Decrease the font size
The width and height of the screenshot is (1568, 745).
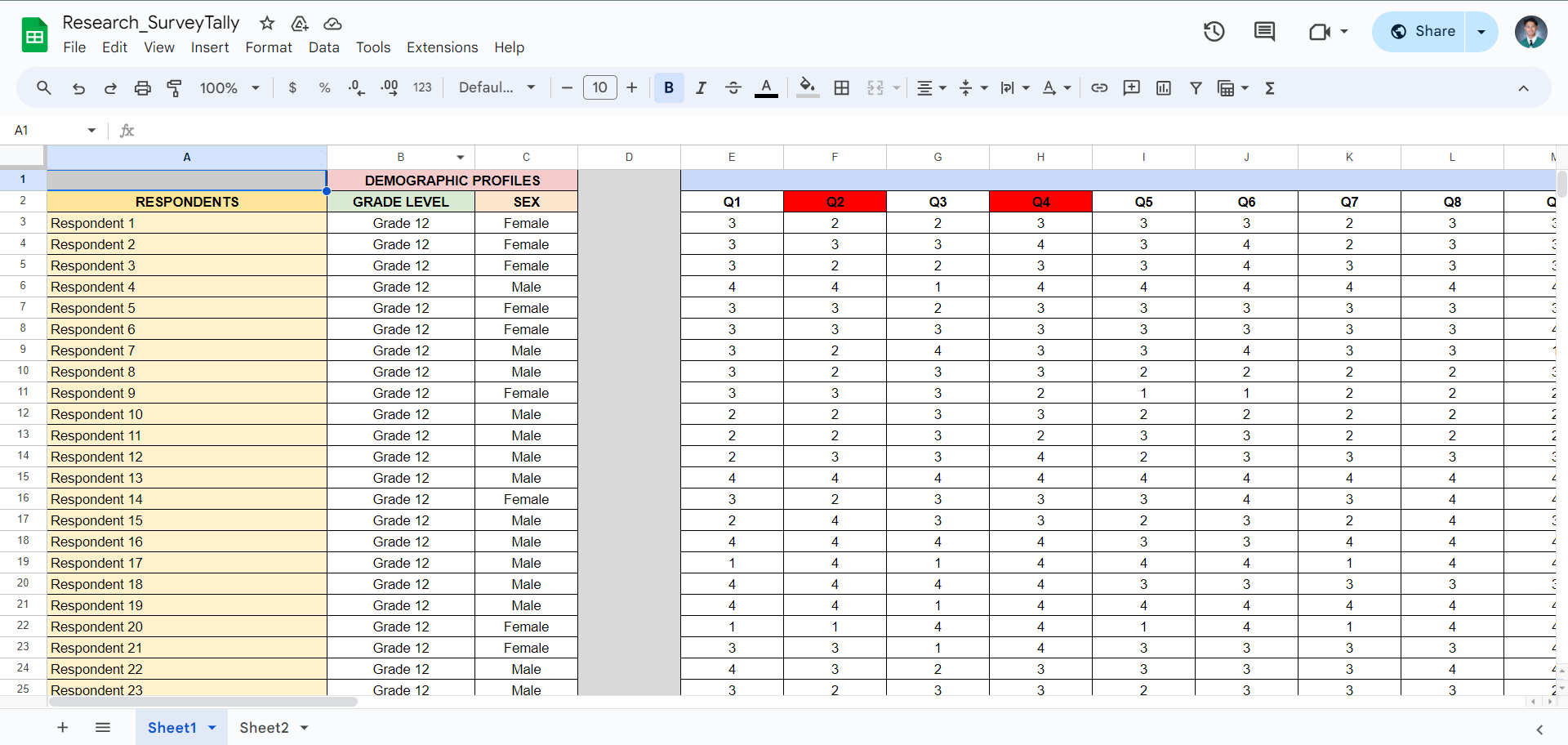click(567, 87)
